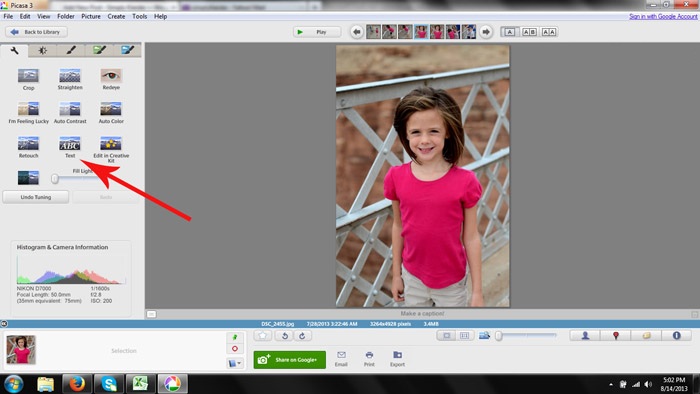Image resolution: width=700 pixels, height=394 pixels.
Task: Click the Make a caption field
Action: point(422,314)
